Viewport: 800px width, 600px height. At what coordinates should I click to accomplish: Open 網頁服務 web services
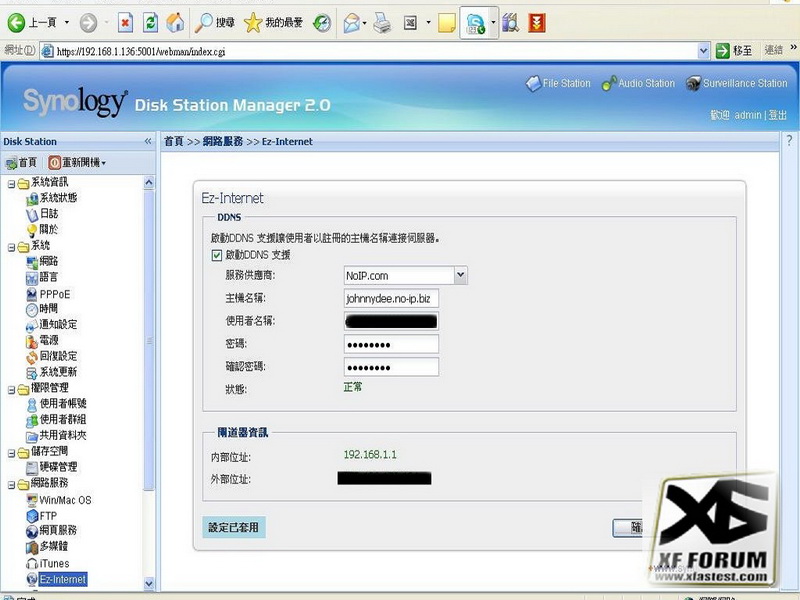click(x=52, y=531)
